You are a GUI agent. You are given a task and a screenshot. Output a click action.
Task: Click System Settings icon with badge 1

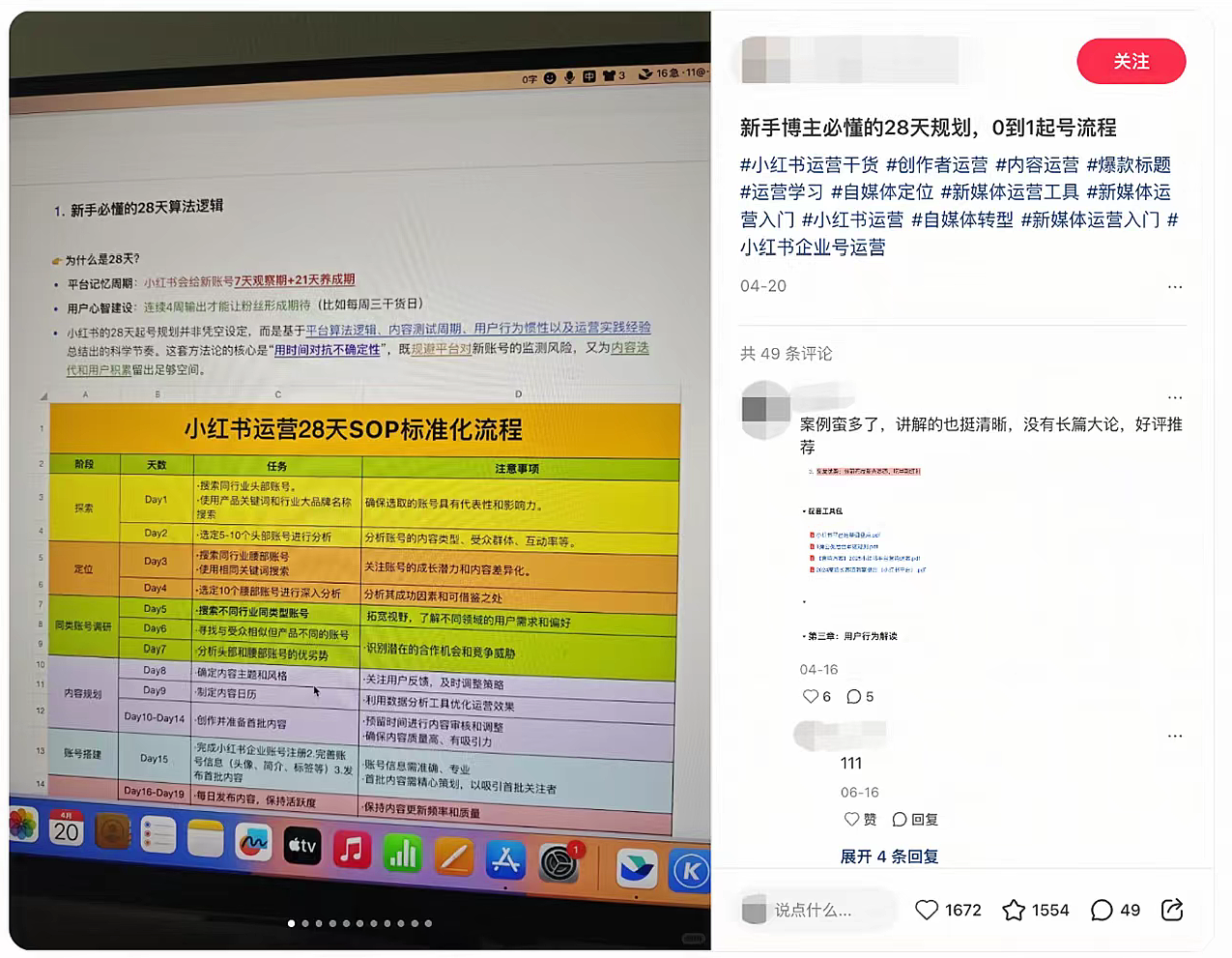tap(559, 863)
